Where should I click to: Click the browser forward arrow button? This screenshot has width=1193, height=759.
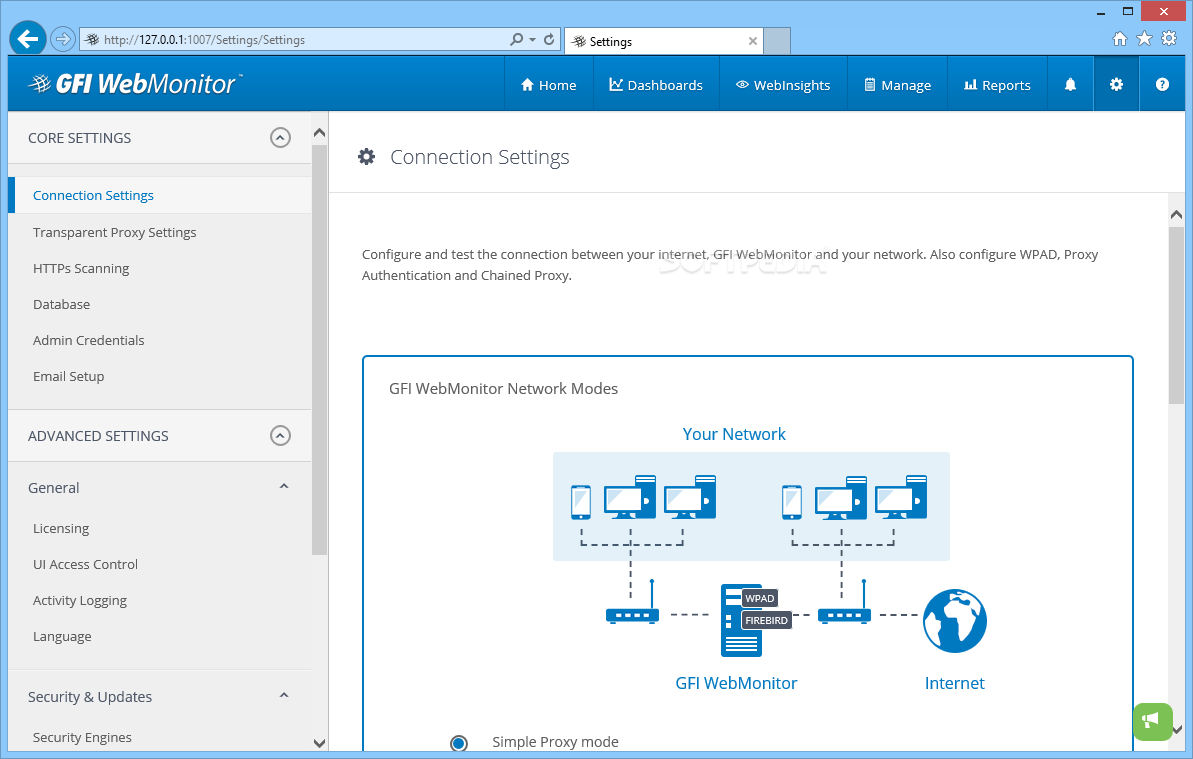coord(63,39)
